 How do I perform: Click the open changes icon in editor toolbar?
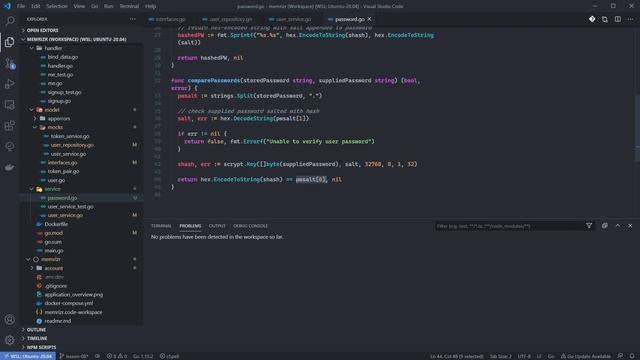click(605, 19)
